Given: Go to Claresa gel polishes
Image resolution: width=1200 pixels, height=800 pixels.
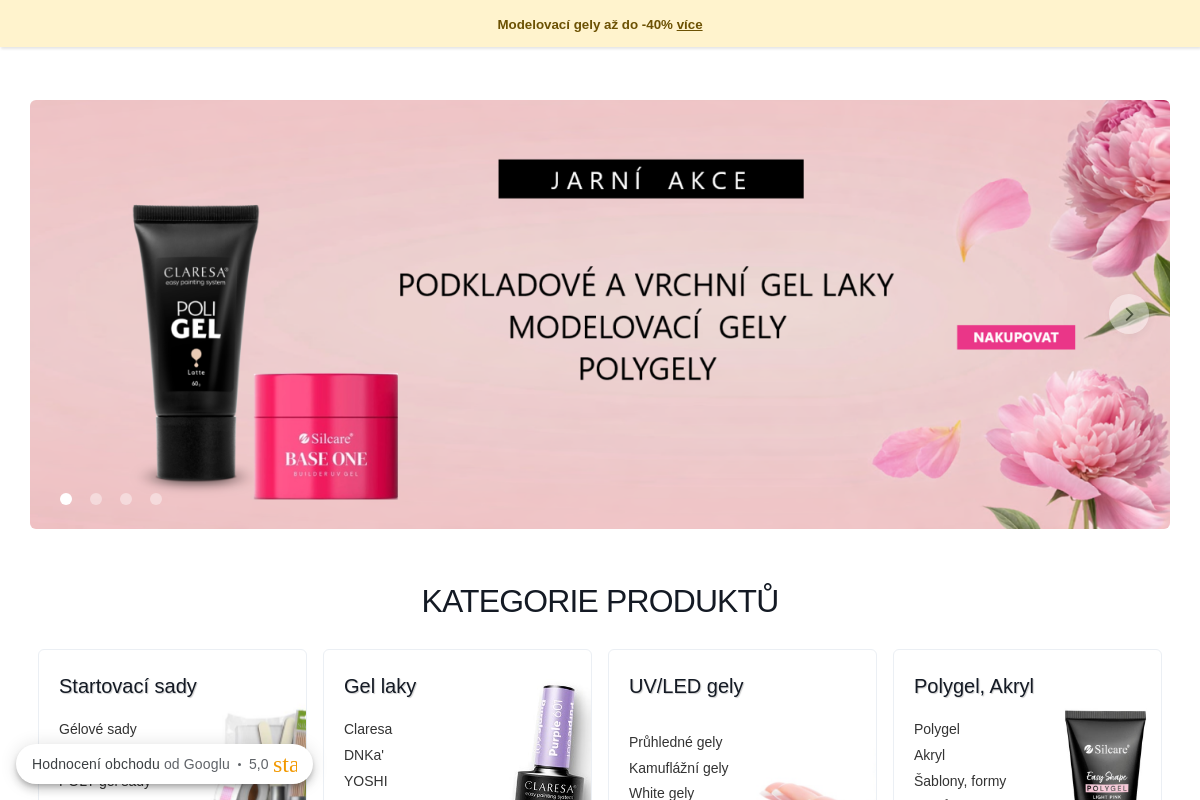Looking at the screenshot, I should tap(368, 729).
